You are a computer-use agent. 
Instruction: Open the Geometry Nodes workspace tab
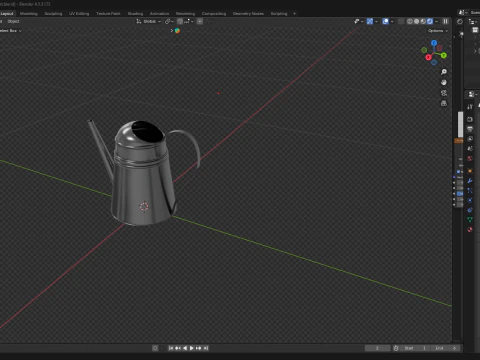coord(248,14)
